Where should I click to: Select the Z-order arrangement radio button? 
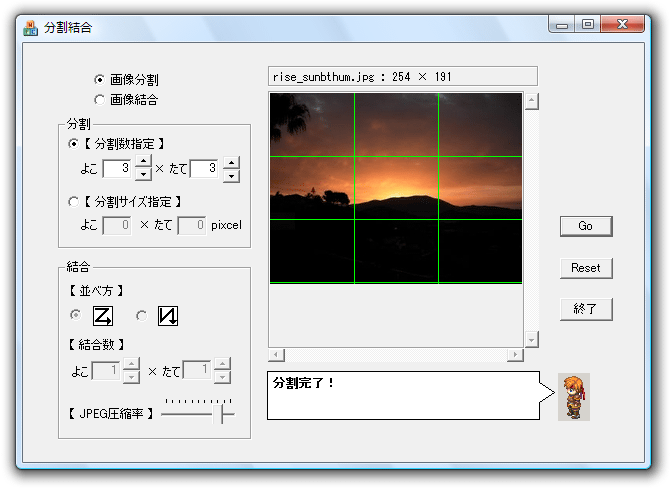tap(76, 315)
